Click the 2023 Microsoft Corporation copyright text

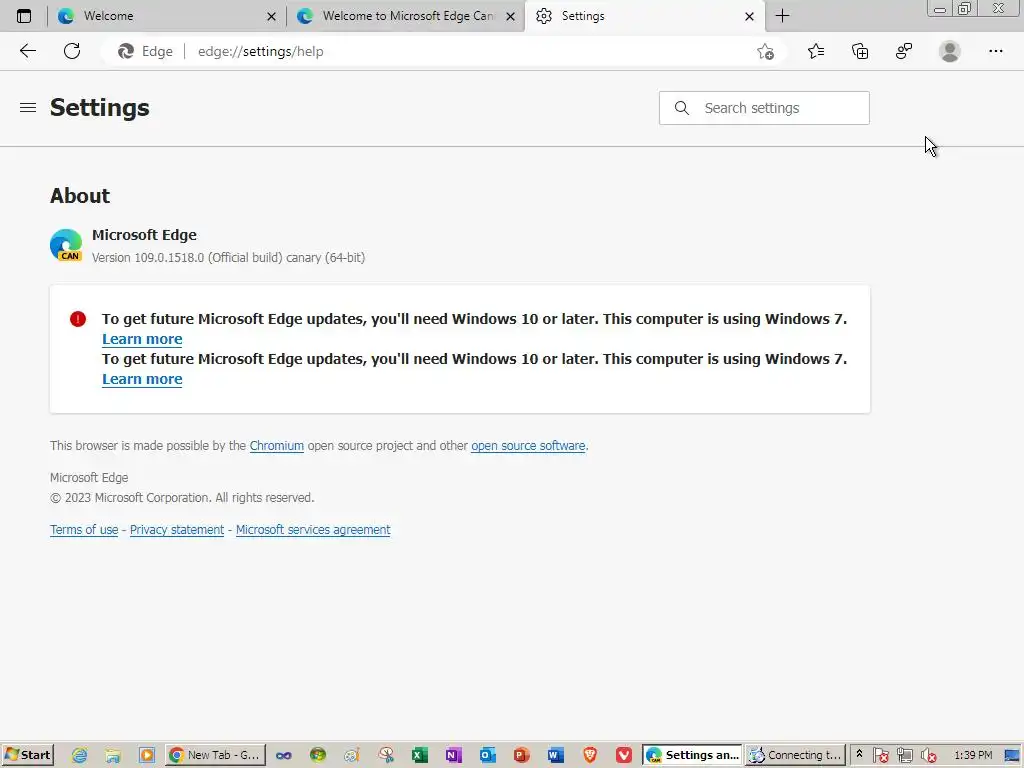tap(182, 498)
